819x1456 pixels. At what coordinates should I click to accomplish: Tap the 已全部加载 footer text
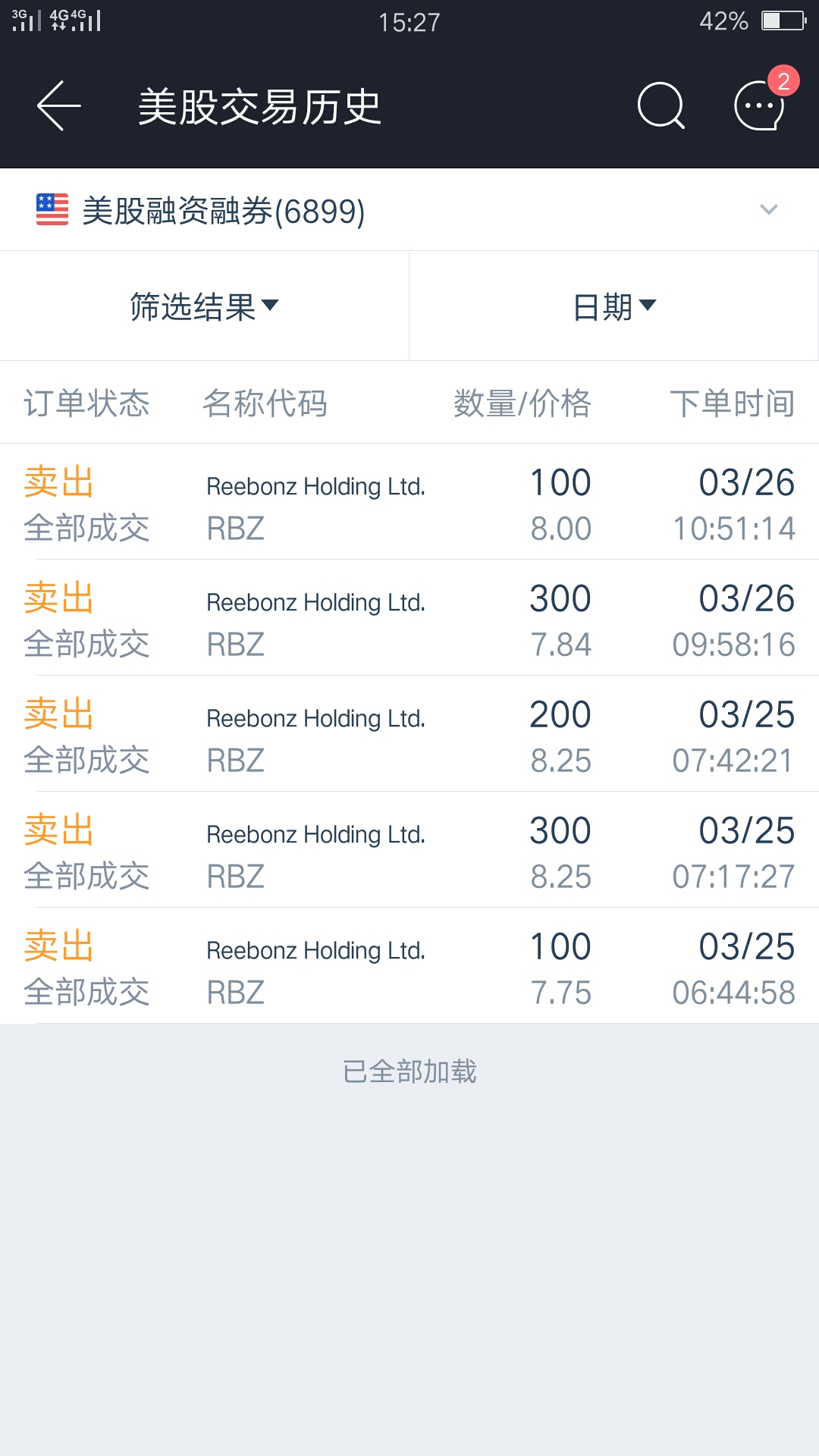pyautogui.click(x=409, y=1072)
